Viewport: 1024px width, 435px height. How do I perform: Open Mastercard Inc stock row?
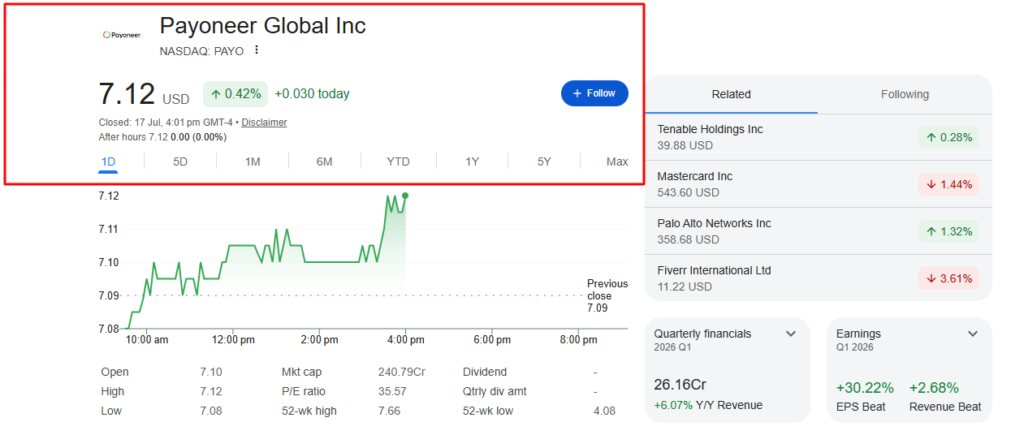(x=818, y=184)
